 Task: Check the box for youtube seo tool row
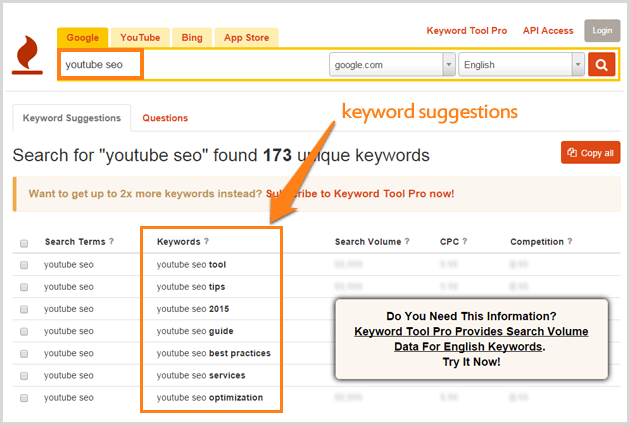pyautogui.click(x=24, y=265)
